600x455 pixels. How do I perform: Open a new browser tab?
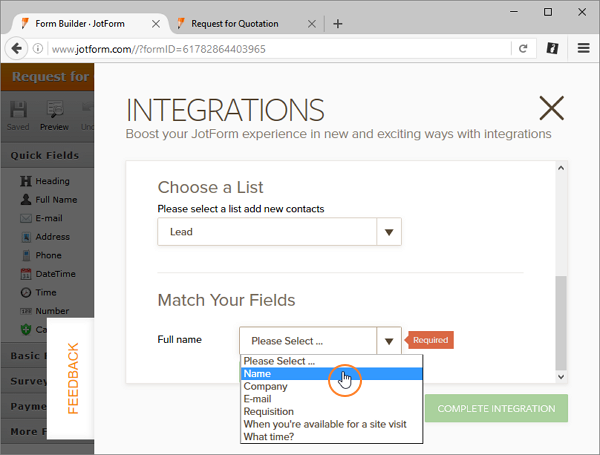click(337, 23)
